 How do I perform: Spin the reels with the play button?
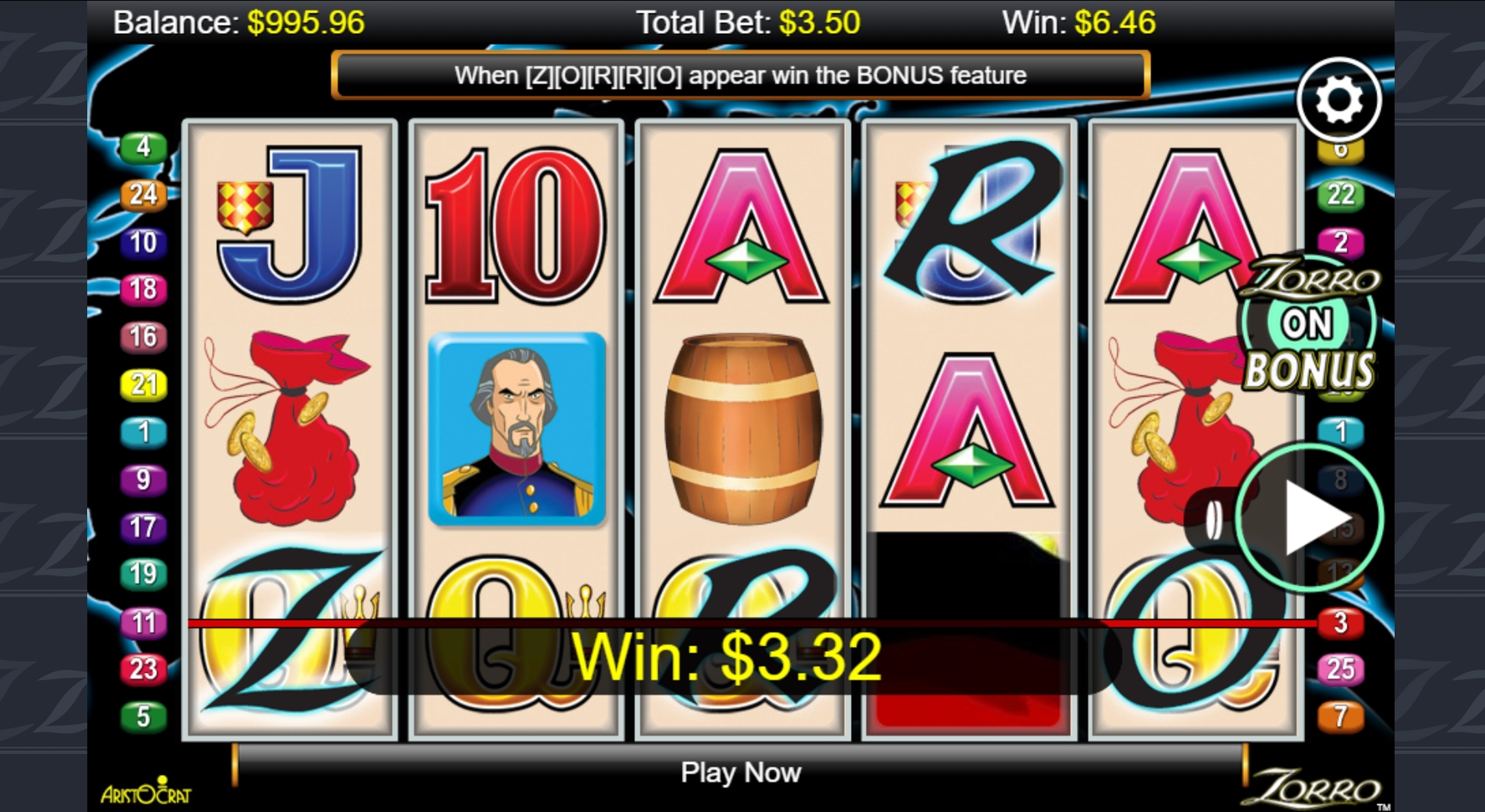pos(1309,518)
